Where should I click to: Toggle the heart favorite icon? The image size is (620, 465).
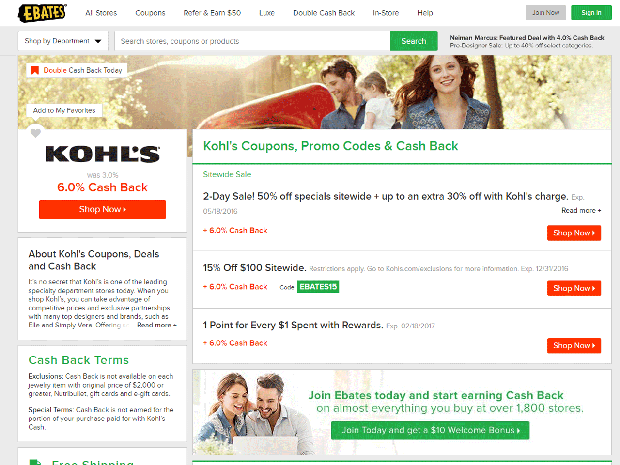coord(36,133)
